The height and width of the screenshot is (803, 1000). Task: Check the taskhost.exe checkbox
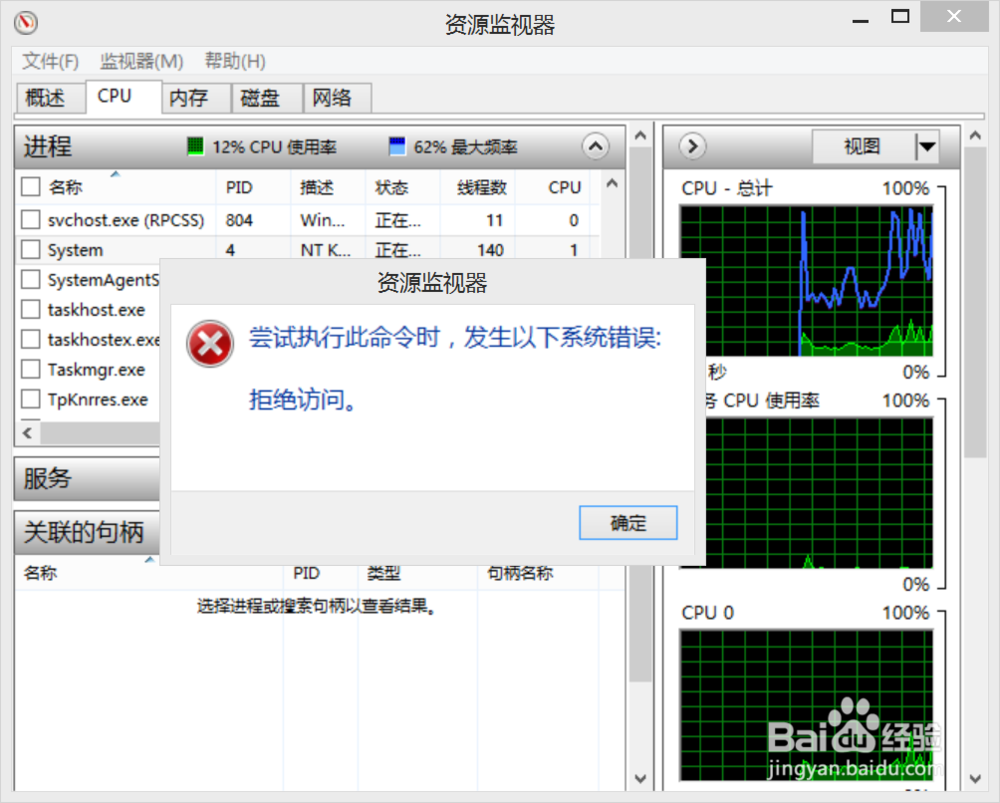click(31, 309)
